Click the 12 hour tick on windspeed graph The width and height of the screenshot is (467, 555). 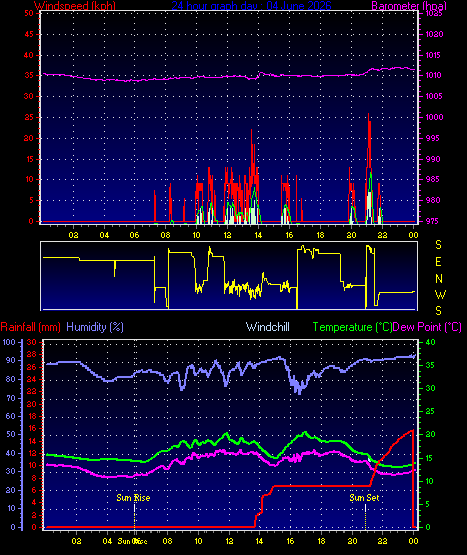[227, 235]
